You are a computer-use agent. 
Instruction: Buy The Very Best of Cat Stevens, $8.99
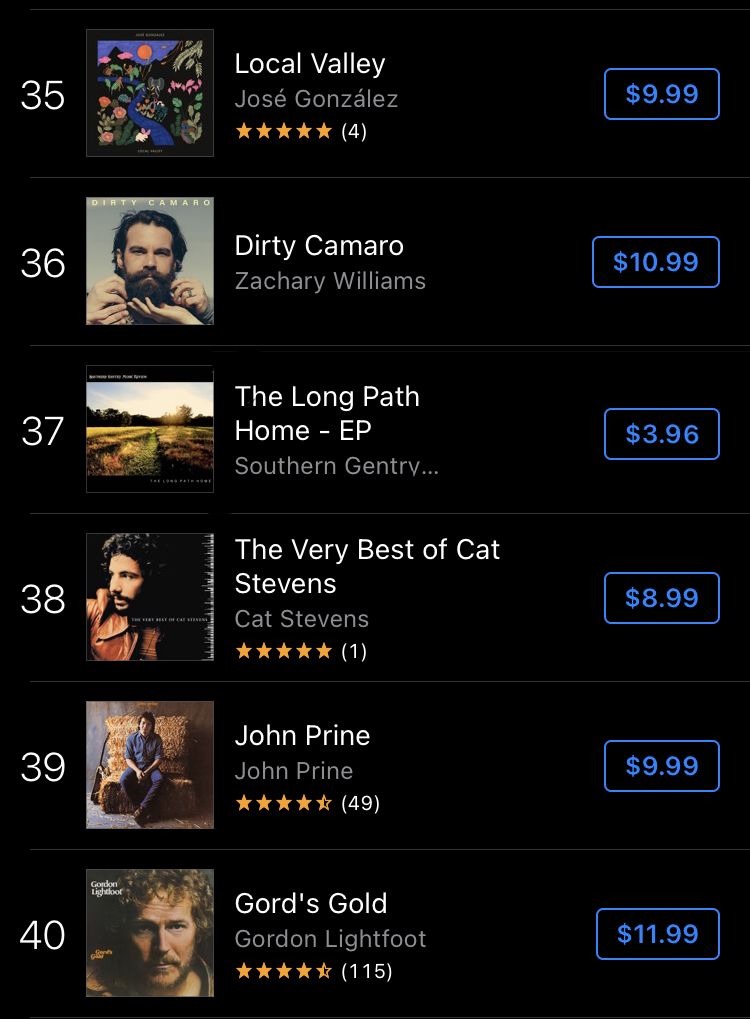pyautogui.click(x=661, y=598)
